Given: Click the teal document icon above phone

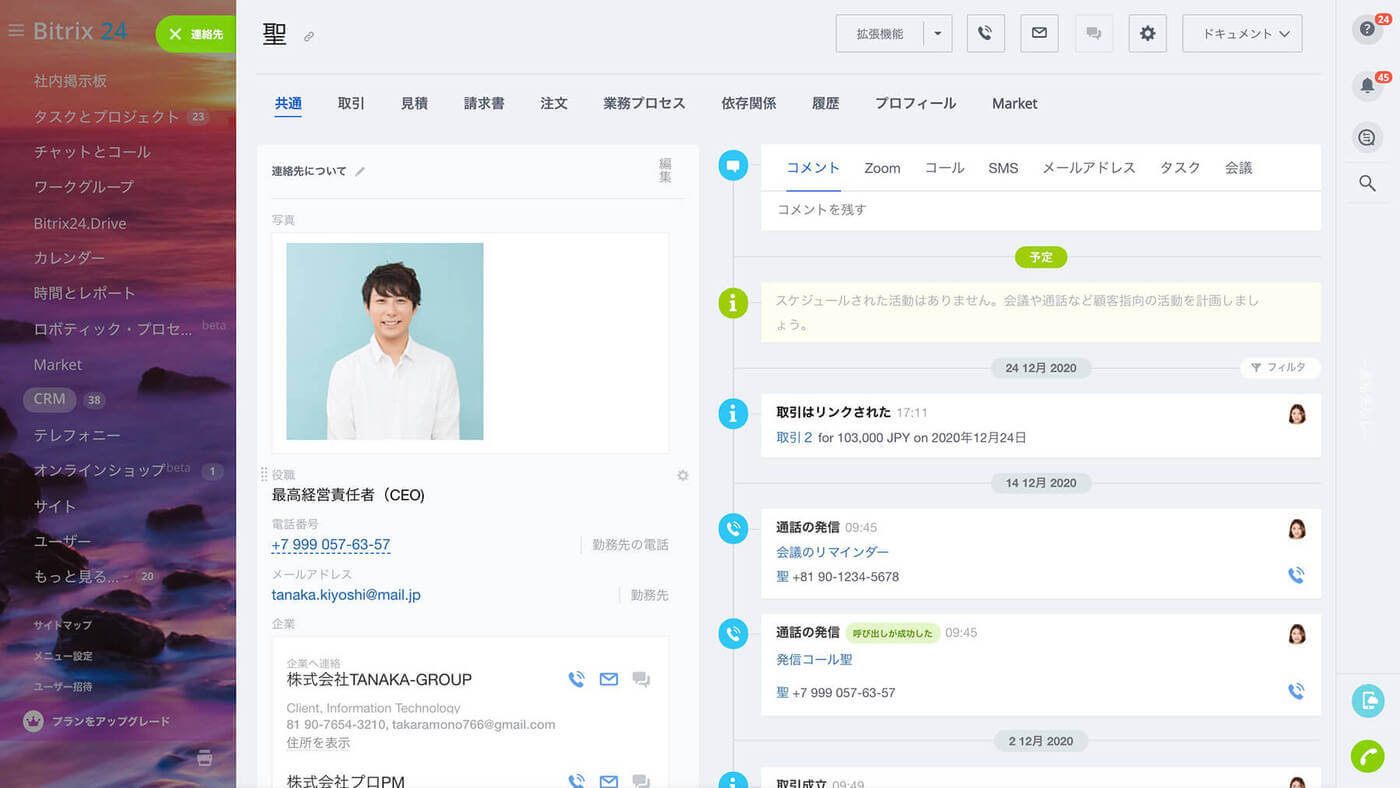Looking at the screenshot, I should coord(1367,700).
